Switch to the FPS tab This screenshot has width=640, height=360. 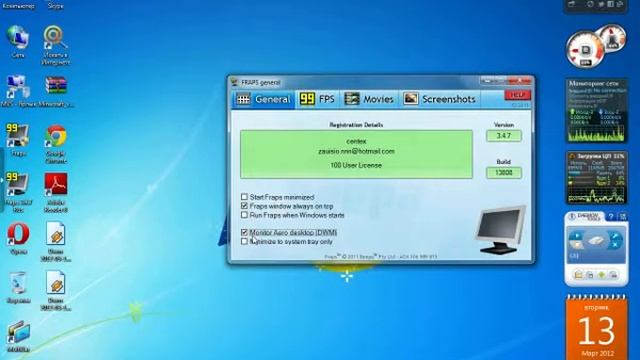pos(317,99)
